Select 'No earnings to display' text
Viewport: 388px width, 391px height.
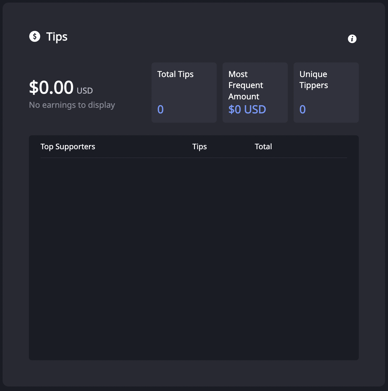pyautogui.click(x=72, y=105)
